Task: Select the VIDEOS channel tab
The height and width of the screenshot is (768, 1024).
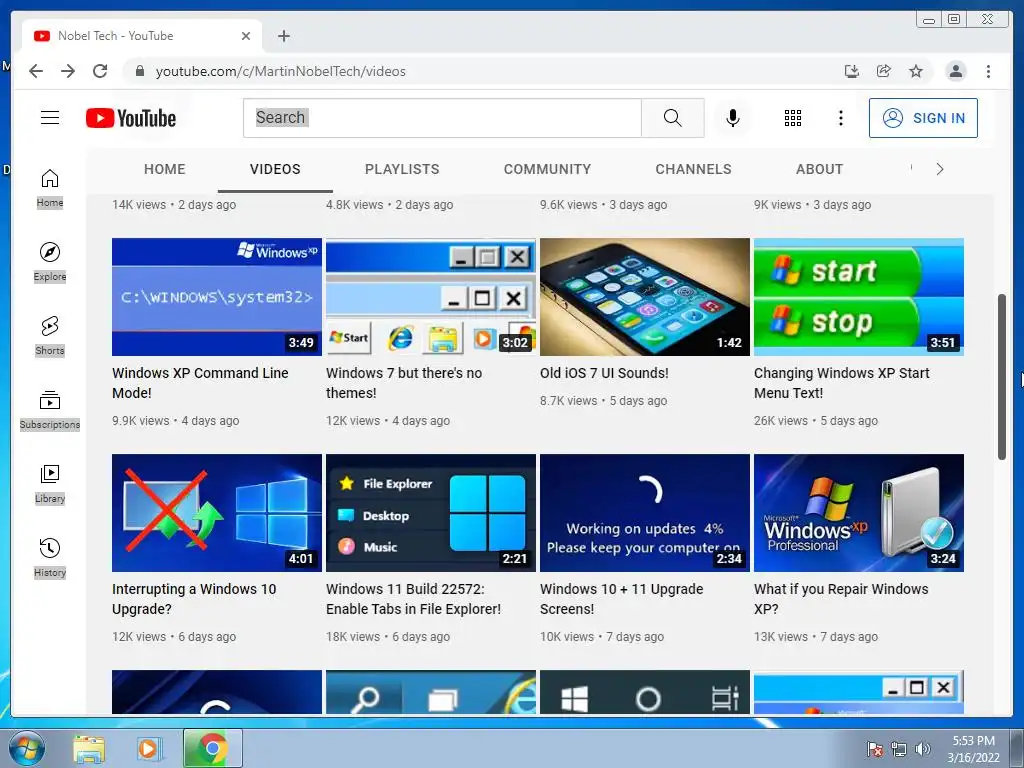Action: click(x=275, y=169)
